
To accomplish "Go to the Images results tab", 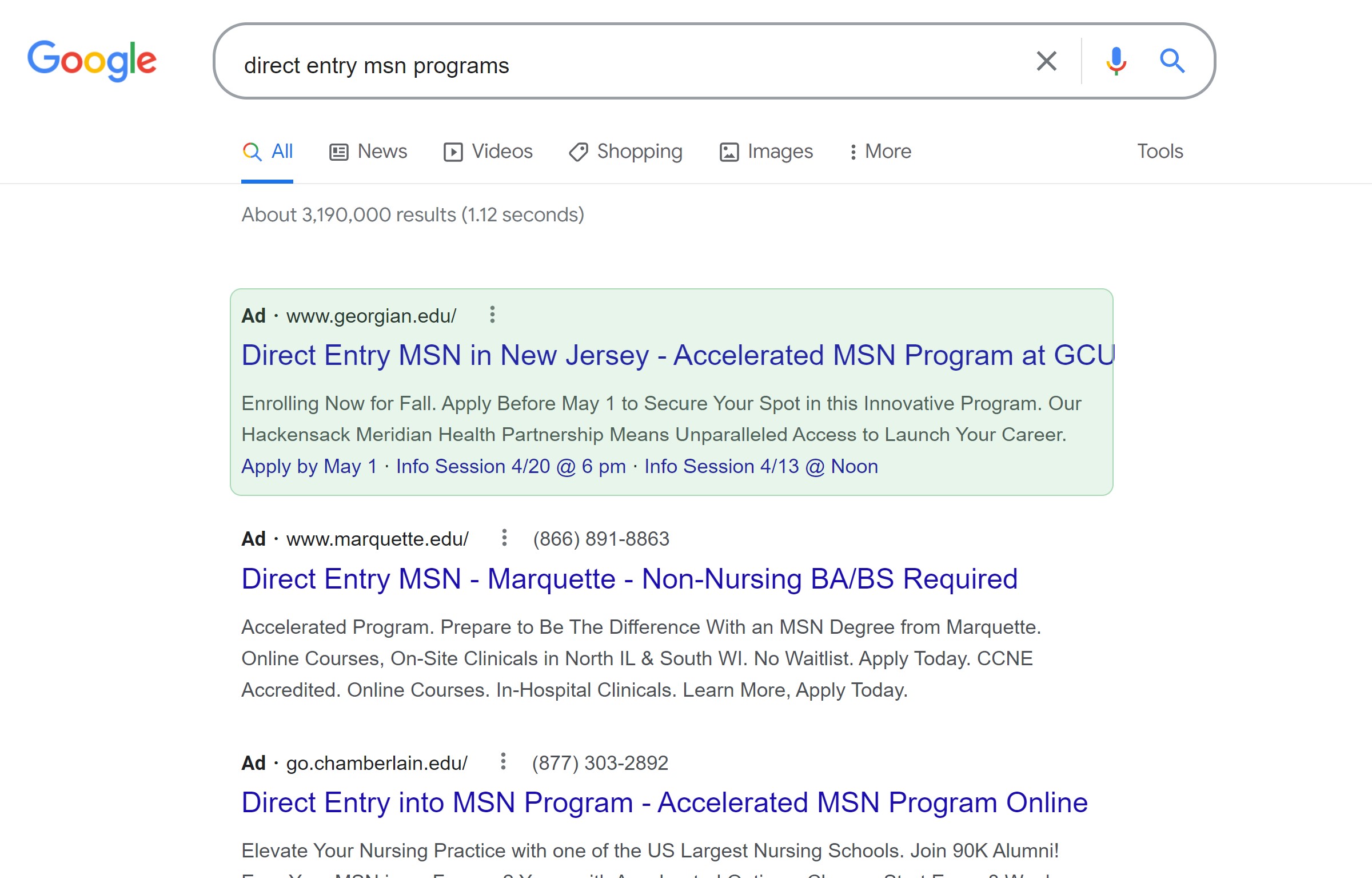I will 766,152.
